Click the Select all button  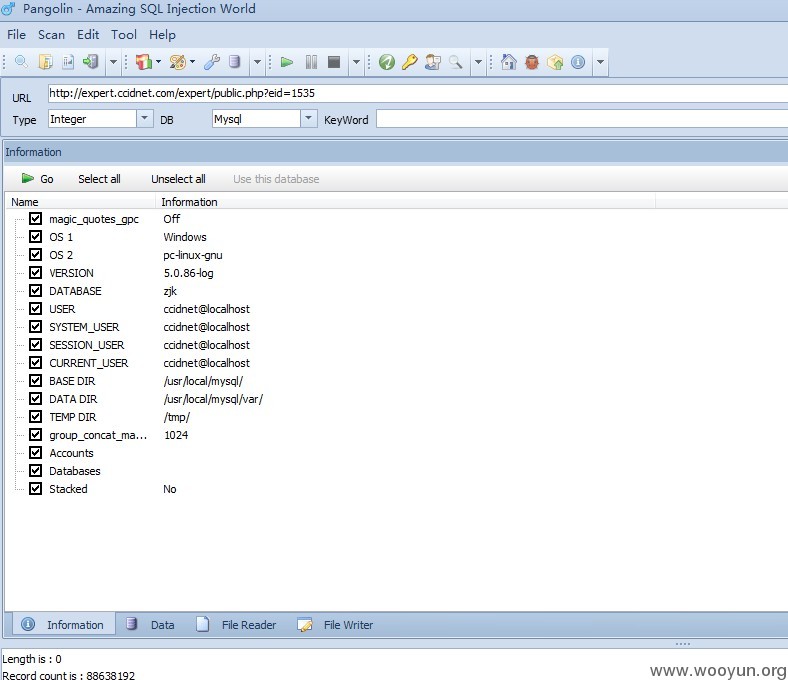(99, 179)
